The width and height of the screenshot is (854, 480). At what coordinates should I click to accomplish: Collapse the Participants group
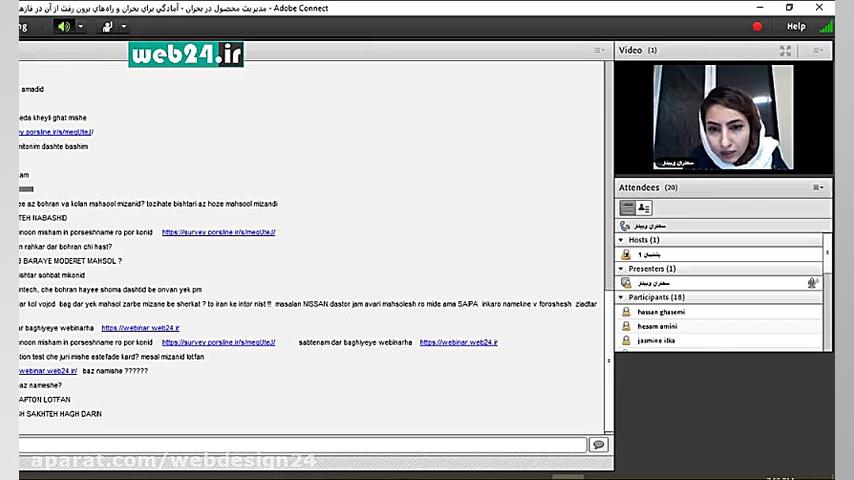pos(621,297)
